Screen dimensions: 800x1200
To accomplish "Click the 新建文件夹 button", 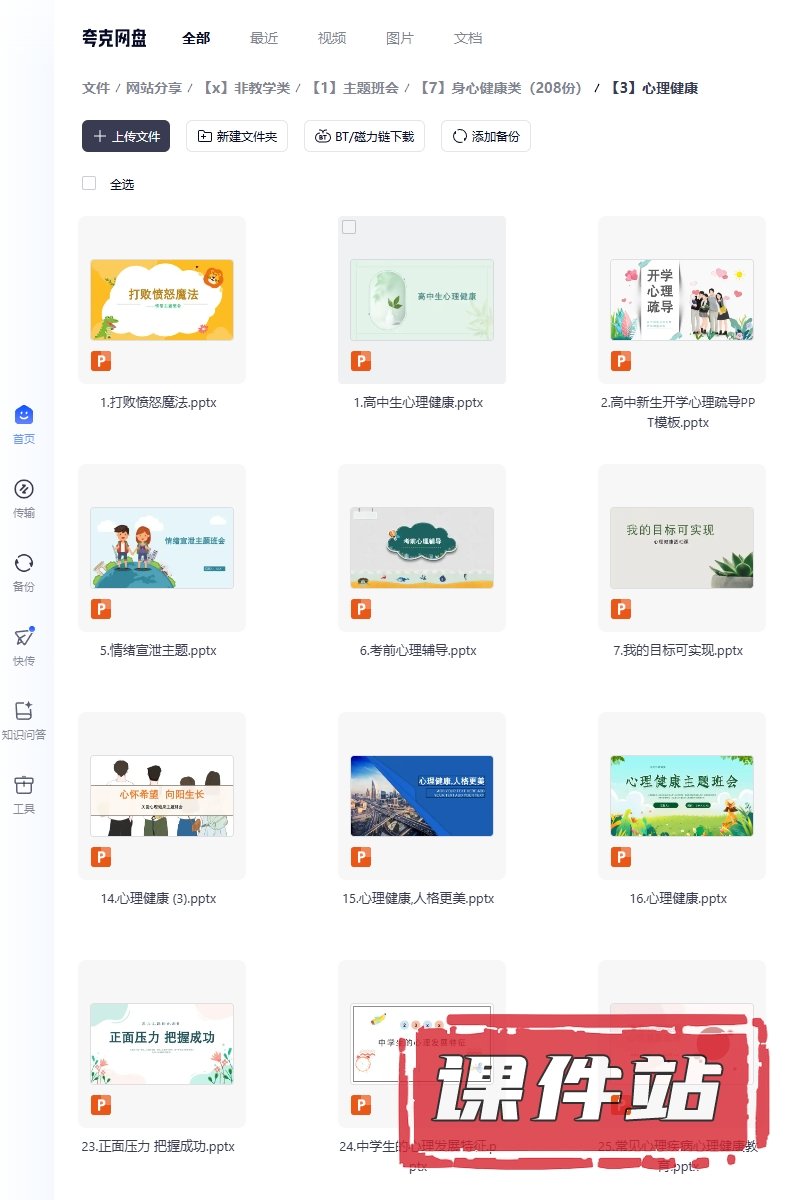I will 237,136.
